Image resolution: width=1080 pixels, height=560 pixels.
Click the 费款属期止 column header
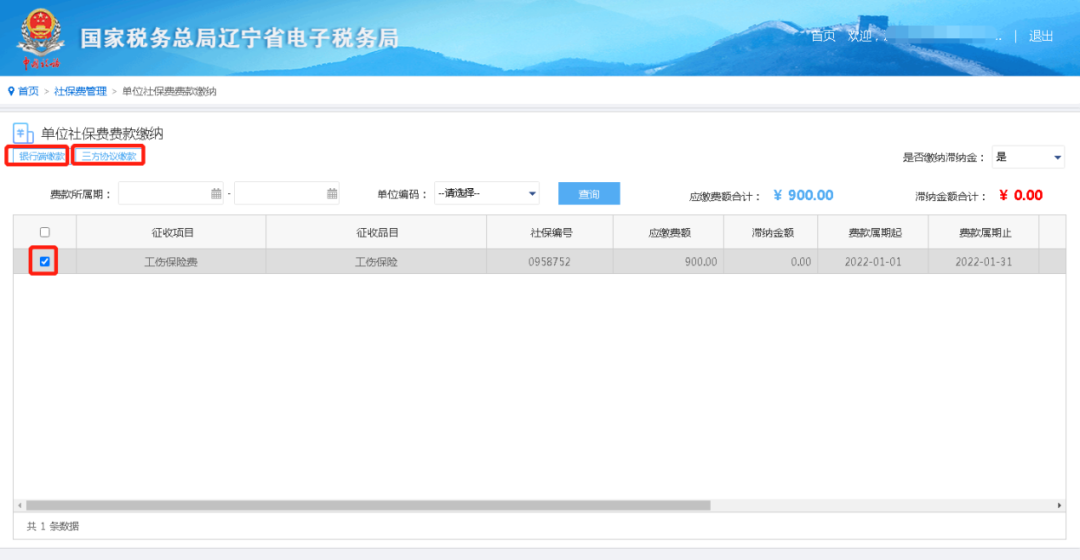tap(984, 233)
